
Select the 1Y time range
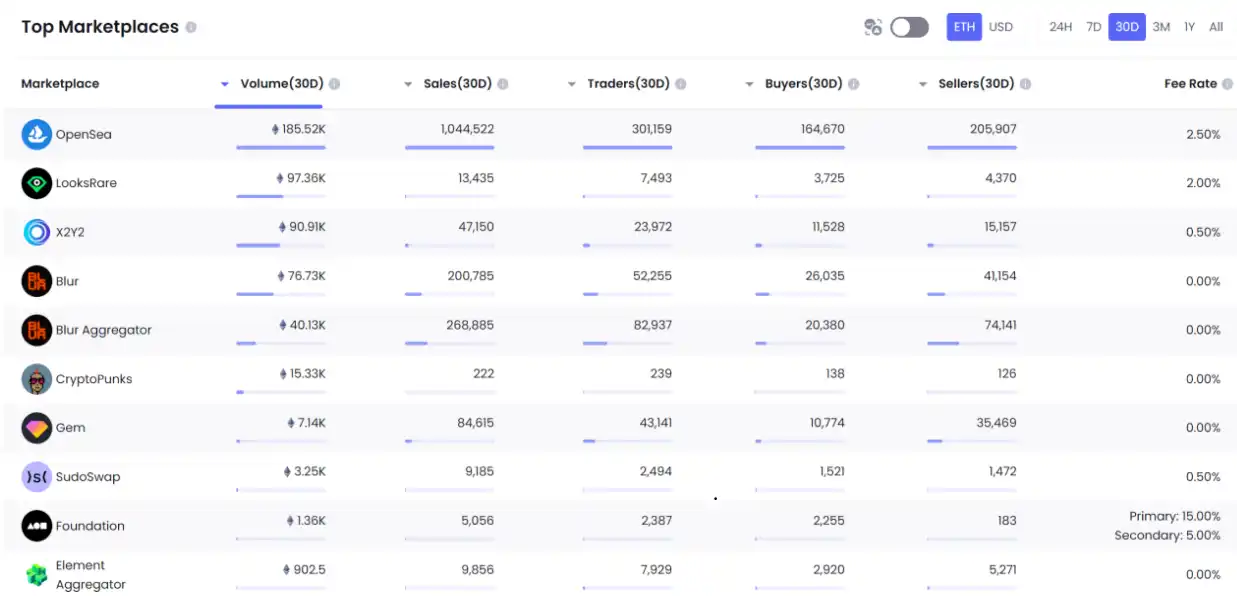click(x=1190, y=27)
